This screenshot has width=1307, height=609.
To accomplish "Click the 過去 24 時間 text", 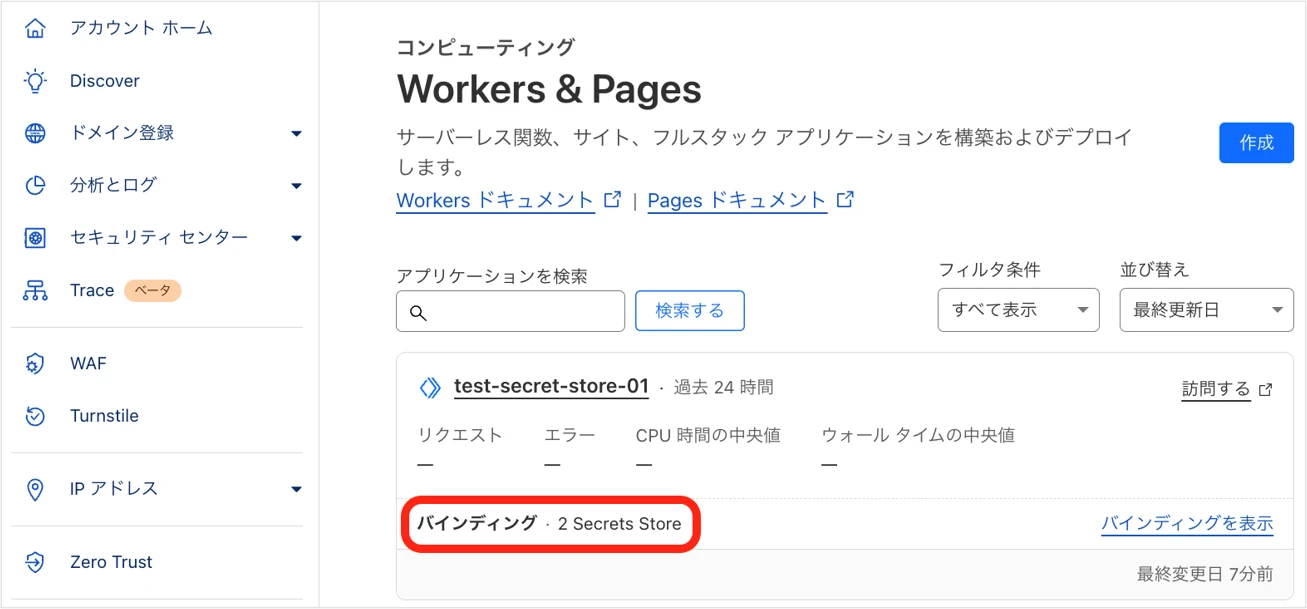I will [723, 387].
